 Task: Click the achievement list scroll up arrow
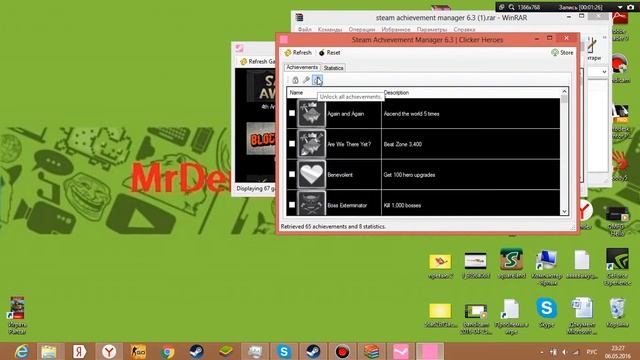[564, 91]
